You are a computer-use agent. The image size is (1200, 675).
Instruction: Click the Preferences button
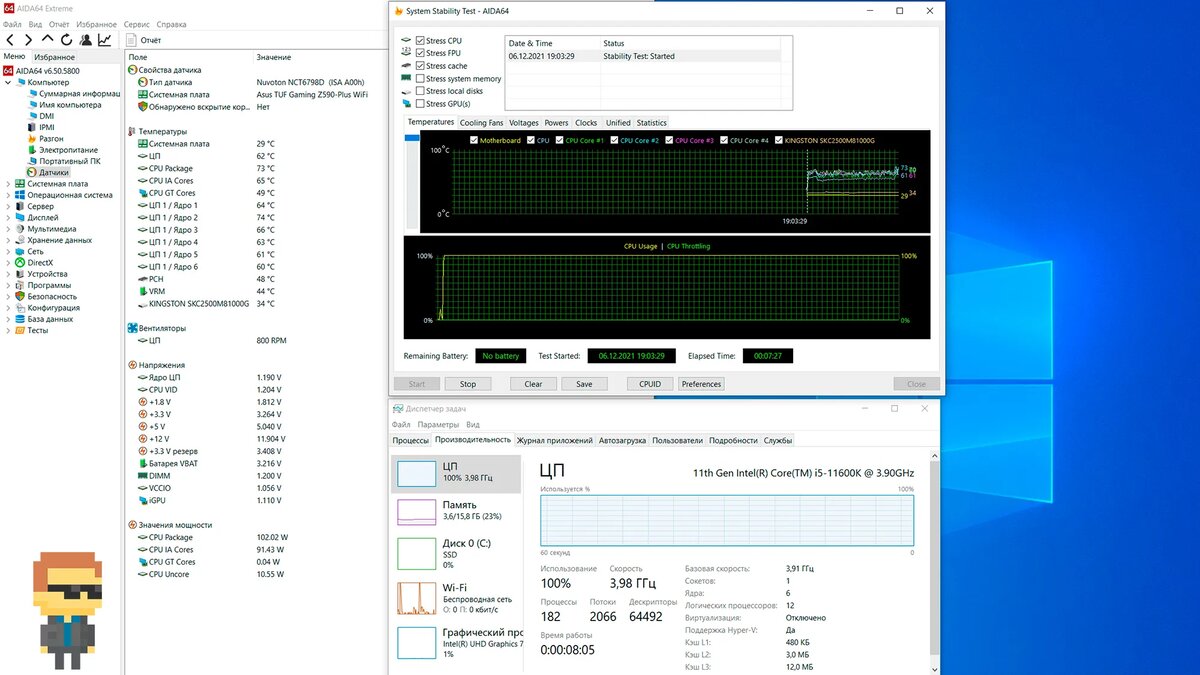701,384
